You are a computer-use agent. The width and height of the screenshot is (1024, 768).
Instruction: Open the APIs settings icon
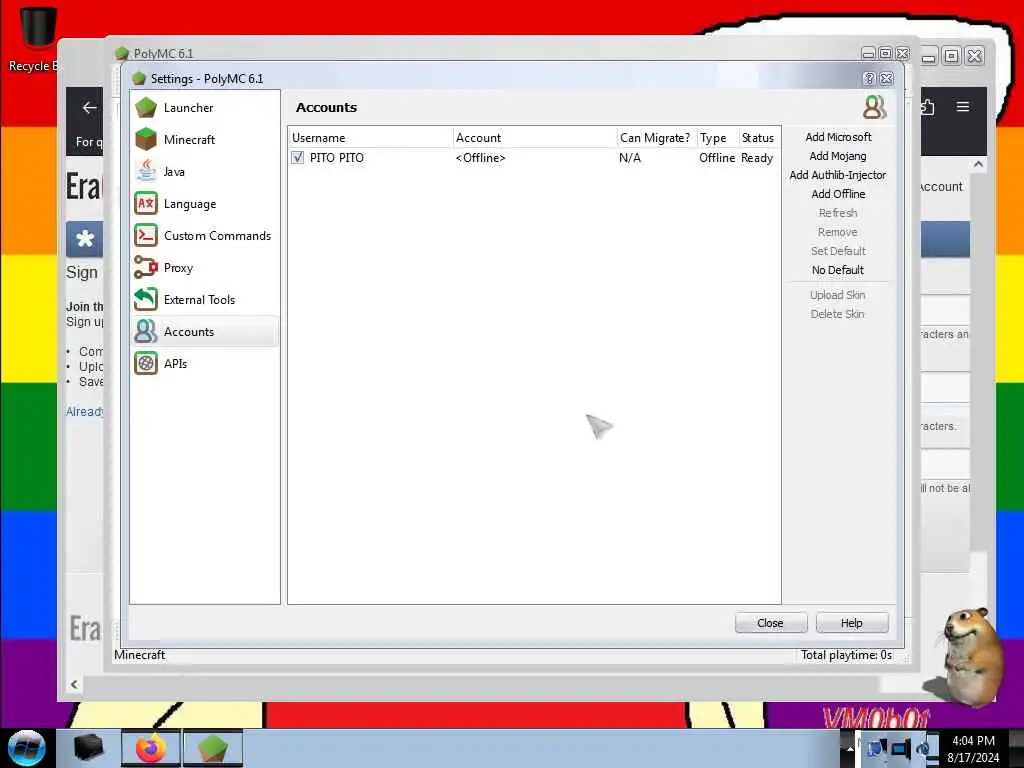pos(146,364)
